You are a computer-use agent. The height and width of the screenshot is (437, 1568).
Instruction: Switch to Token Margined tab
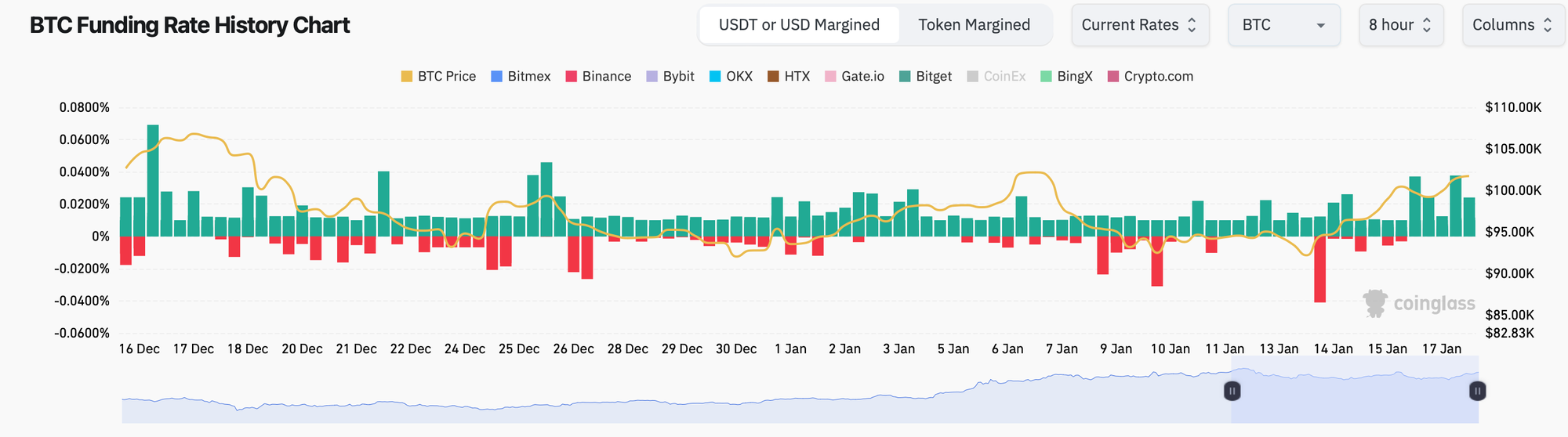point(974,25)
